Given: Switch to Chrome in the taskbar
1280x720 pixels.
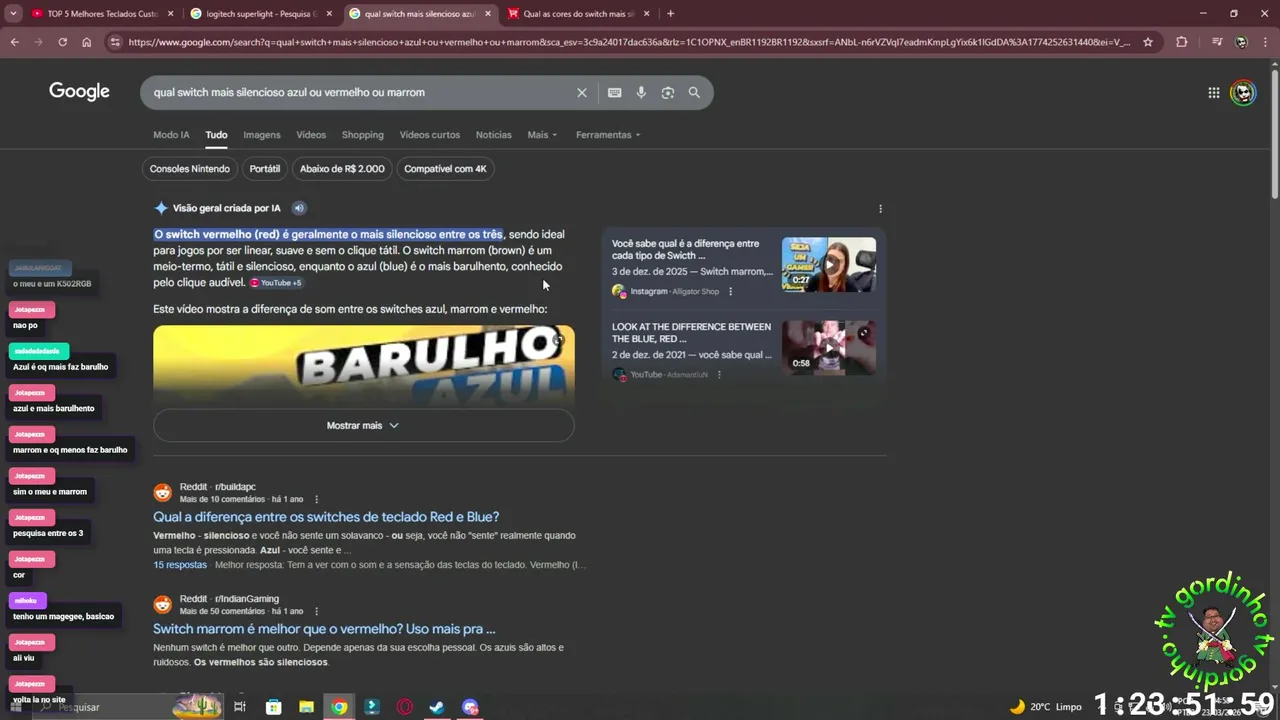Looking at the screenshot, I should [x=339, y=707].
